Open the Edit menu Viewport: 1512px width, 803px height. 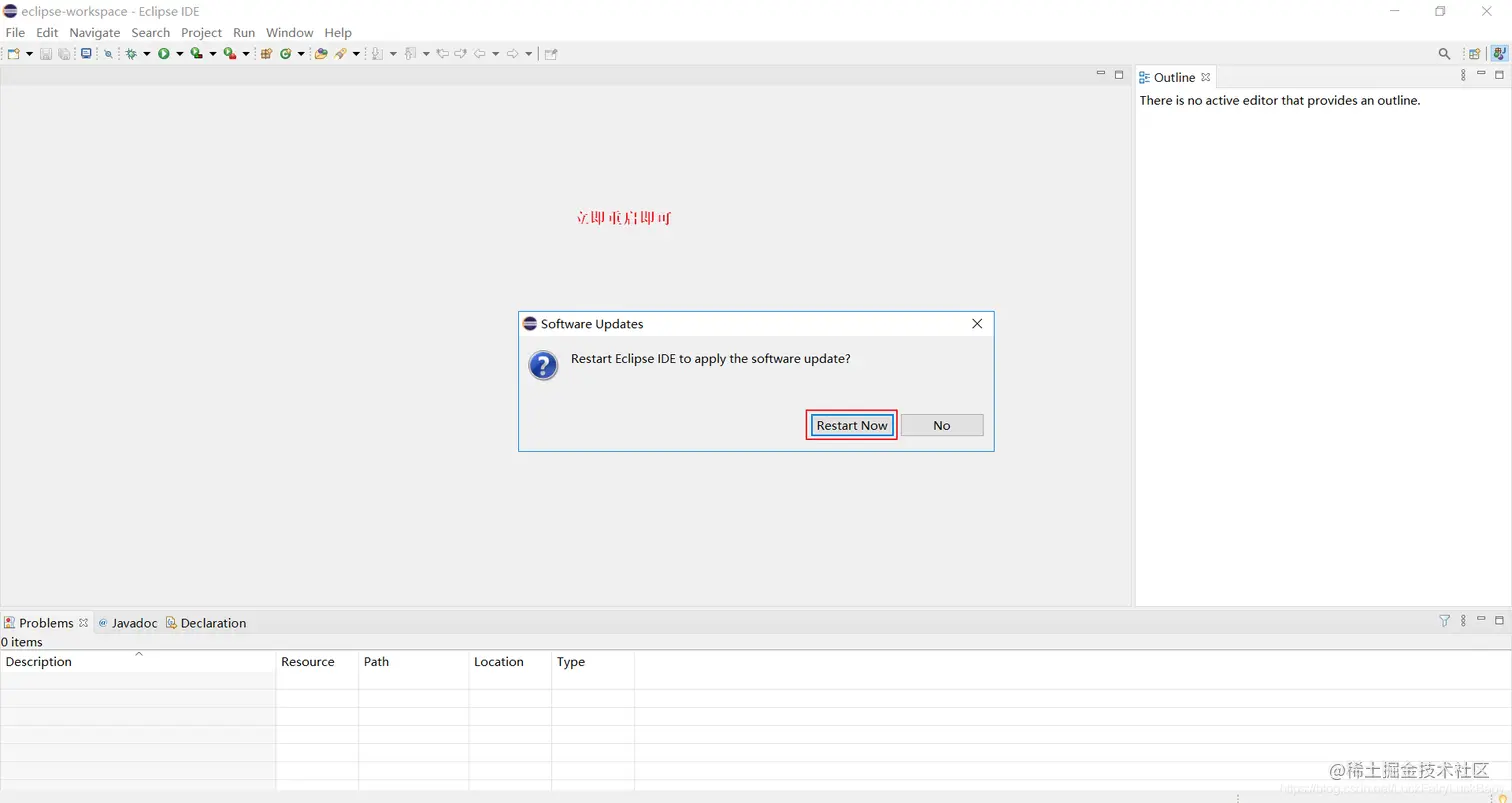[47, 32]
